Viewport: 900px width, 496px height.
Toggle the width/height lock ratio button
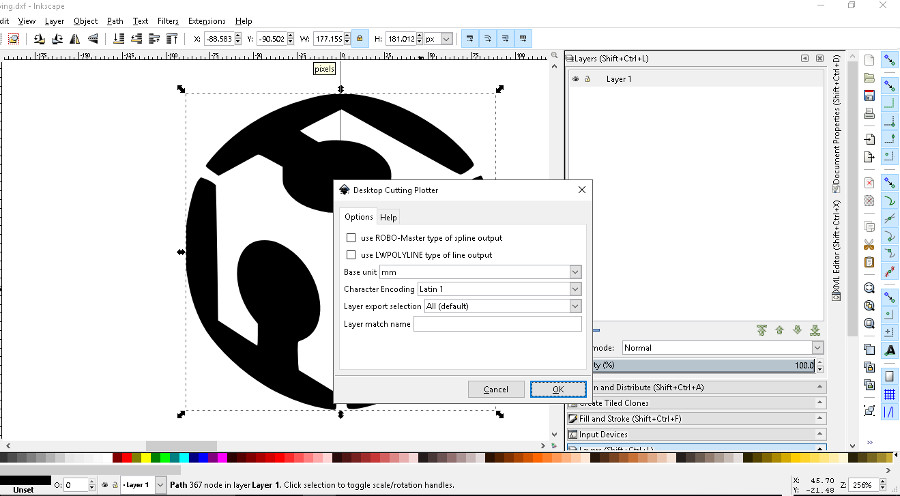[x=360, y=39]
